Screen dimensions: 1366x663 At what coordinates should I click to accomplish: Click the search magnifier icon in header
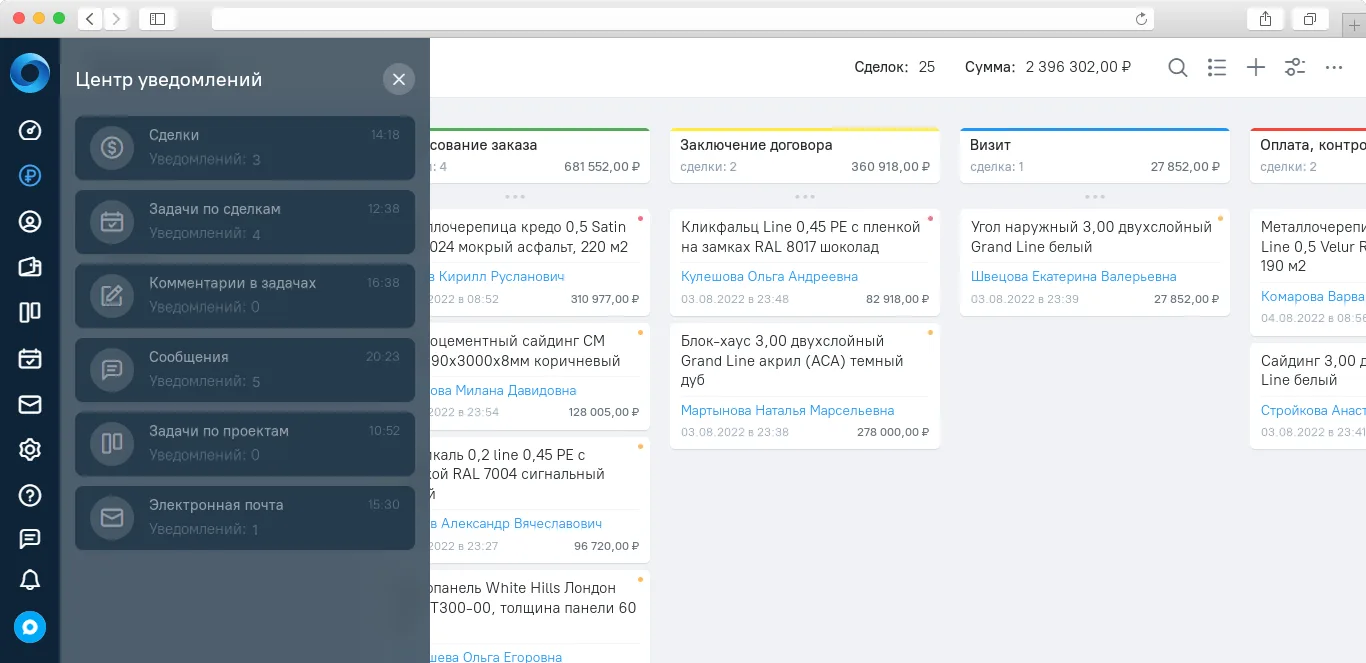coord(1178,67)
